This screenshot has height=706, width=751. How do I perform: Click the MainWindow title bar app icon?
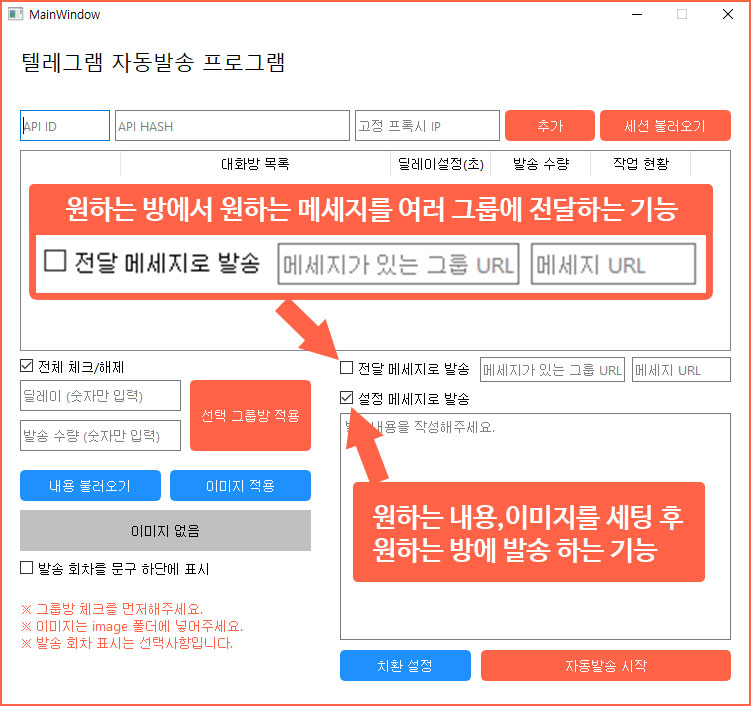pyautogui.click(x=16, y=14)
